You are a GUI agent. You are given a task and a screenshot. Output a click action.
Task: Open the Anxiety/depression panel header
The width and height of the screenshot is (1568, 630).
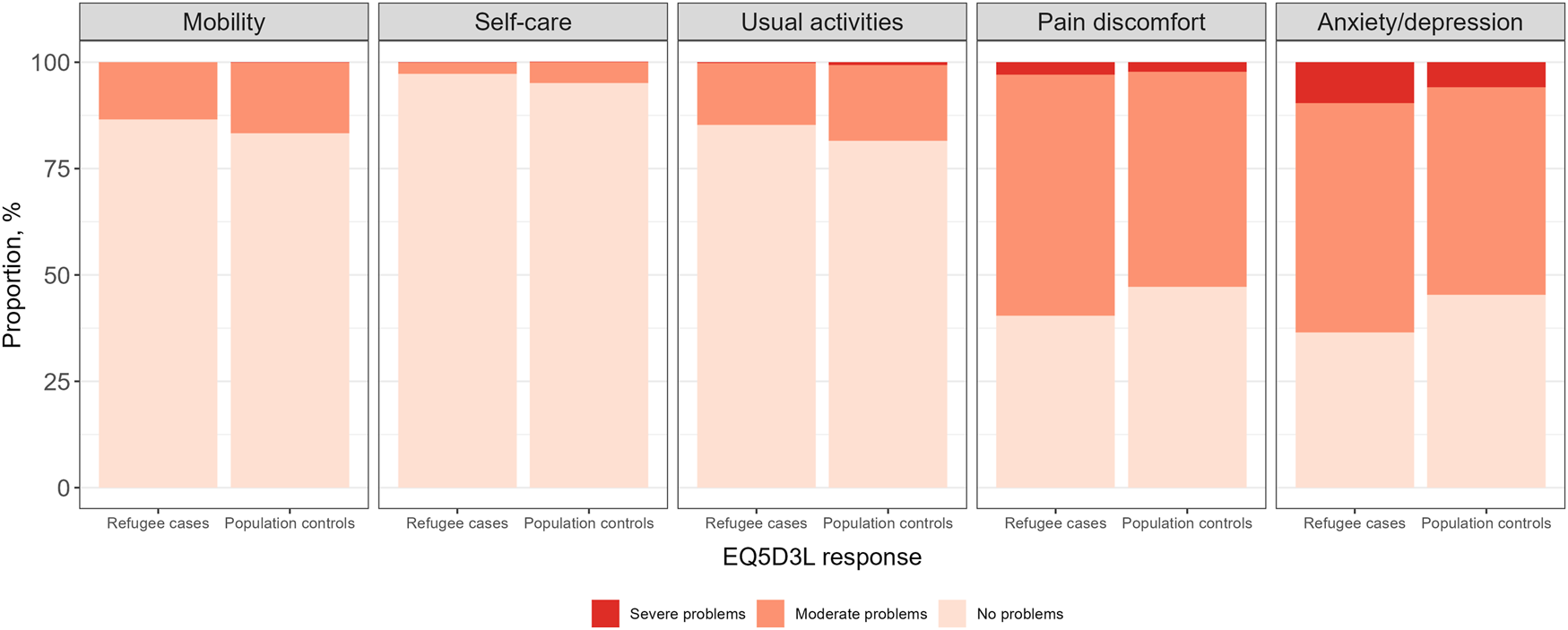1419,22
